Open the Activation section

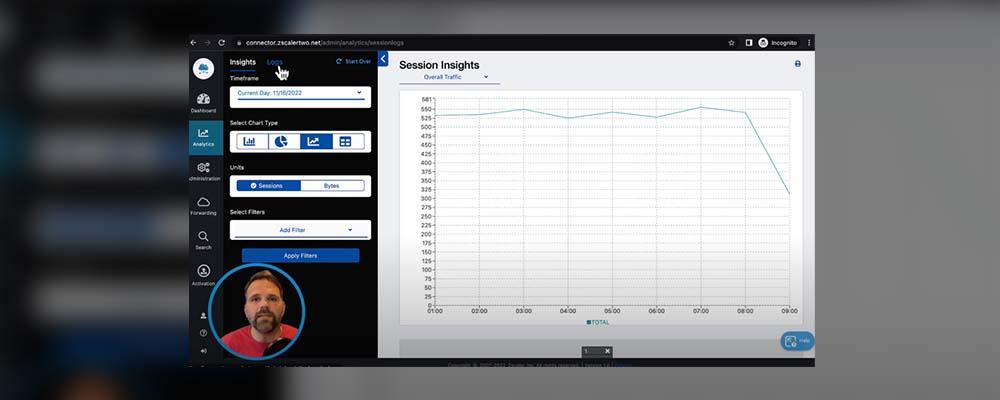(203, 275)
